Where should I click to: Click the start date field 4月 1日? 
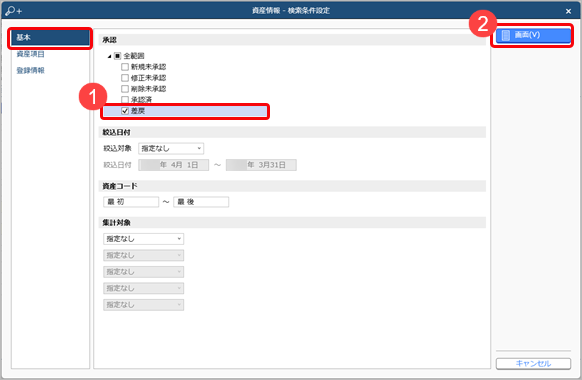pos(174,165)
